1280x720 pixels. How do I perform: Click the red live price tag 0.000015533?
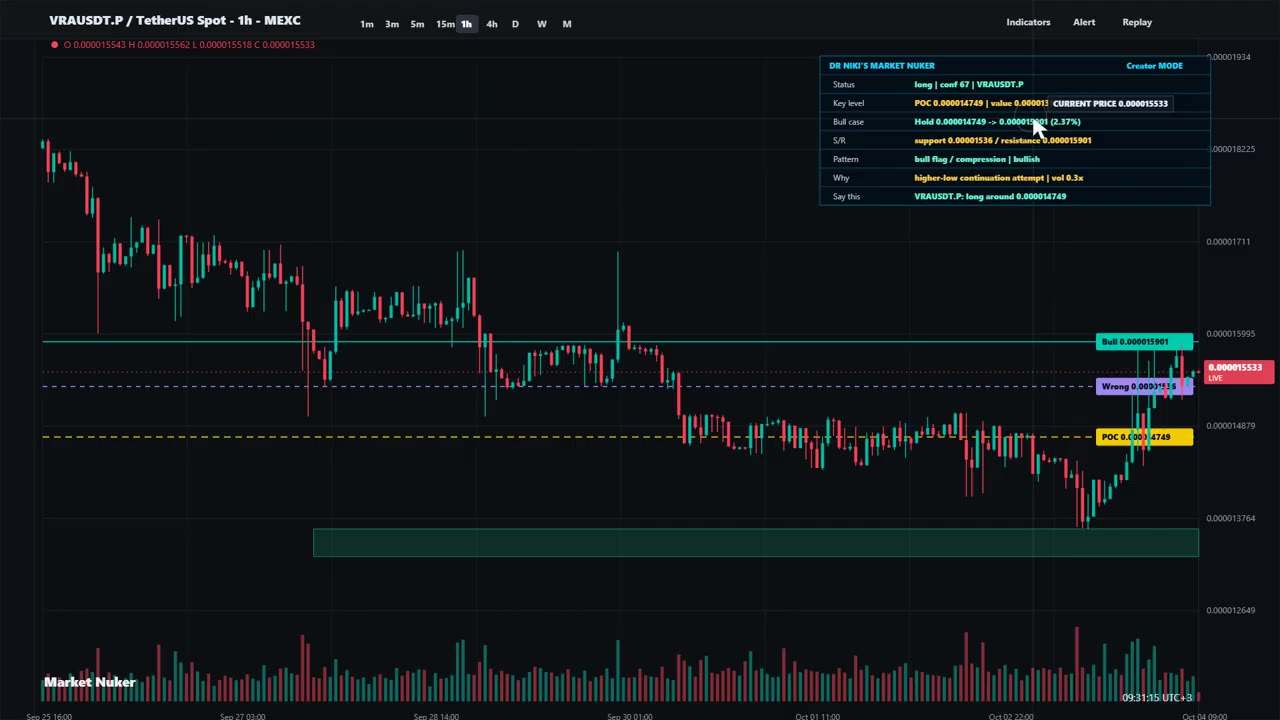[x=1239, y=372]
